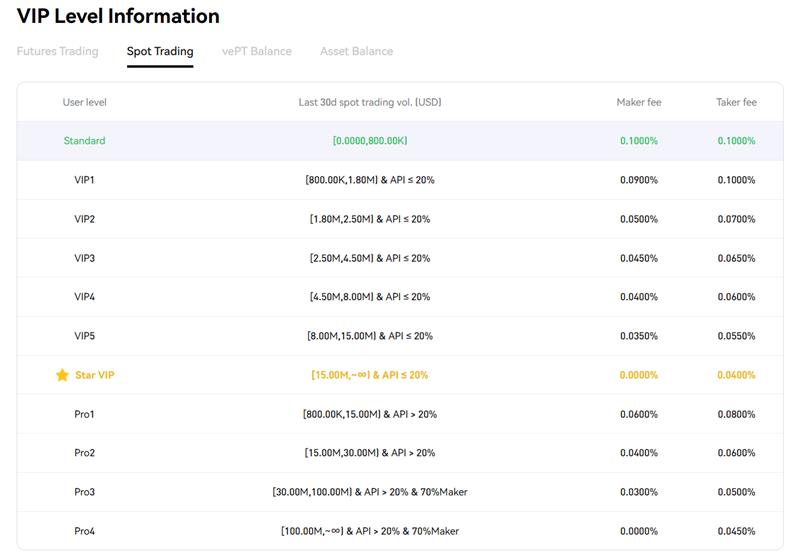Viewport: 800px width, 554px height.
Task: Click the gold star icon beside Star VIP
Action: 62,375
